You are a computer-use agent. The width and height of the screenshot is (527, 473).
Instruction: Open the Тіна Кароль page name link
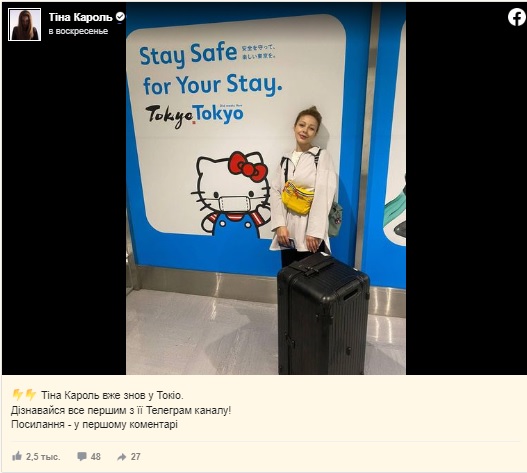coord(80,17)
